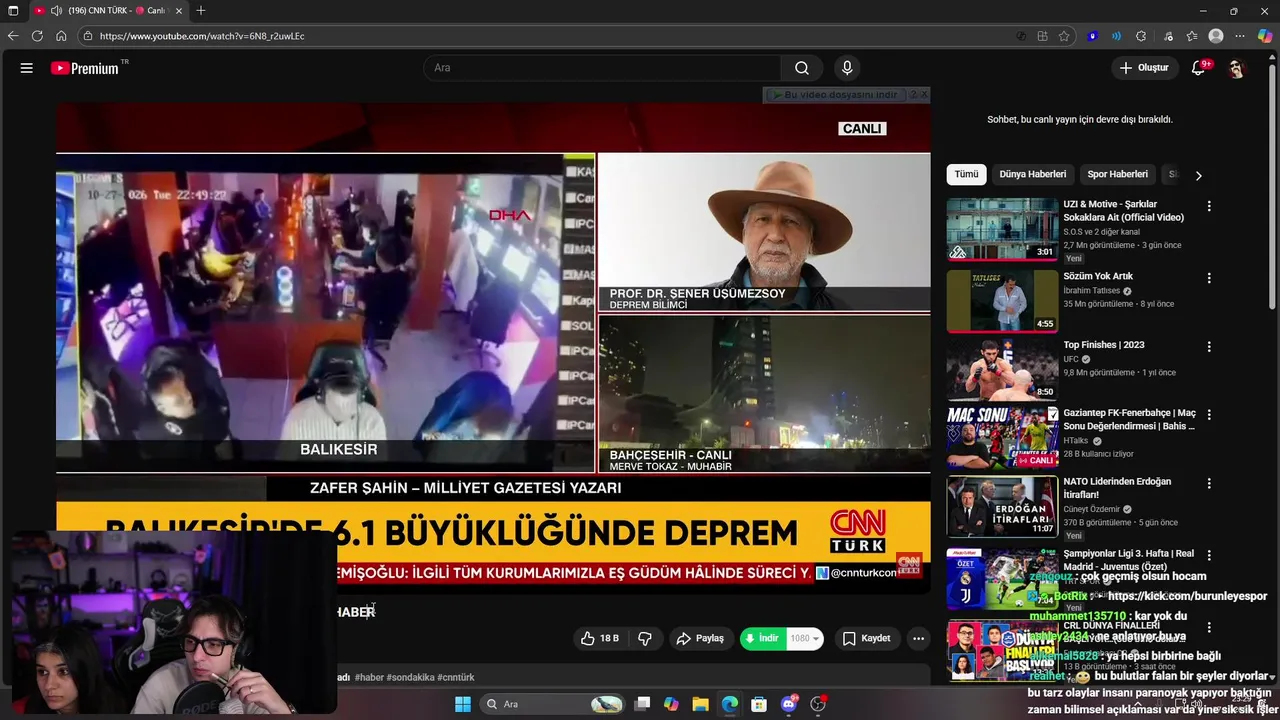Viewport: 1280px width, 720px height.
Task: Open the YouTube account avatar menu
Action: [1237, 68]
